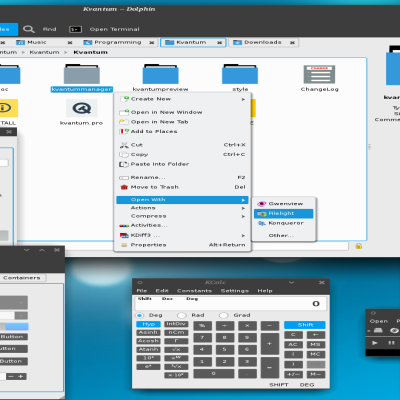Viewport: 400px width, 400px height.
Task: Close the Music tab with its x
Action: 70,43
